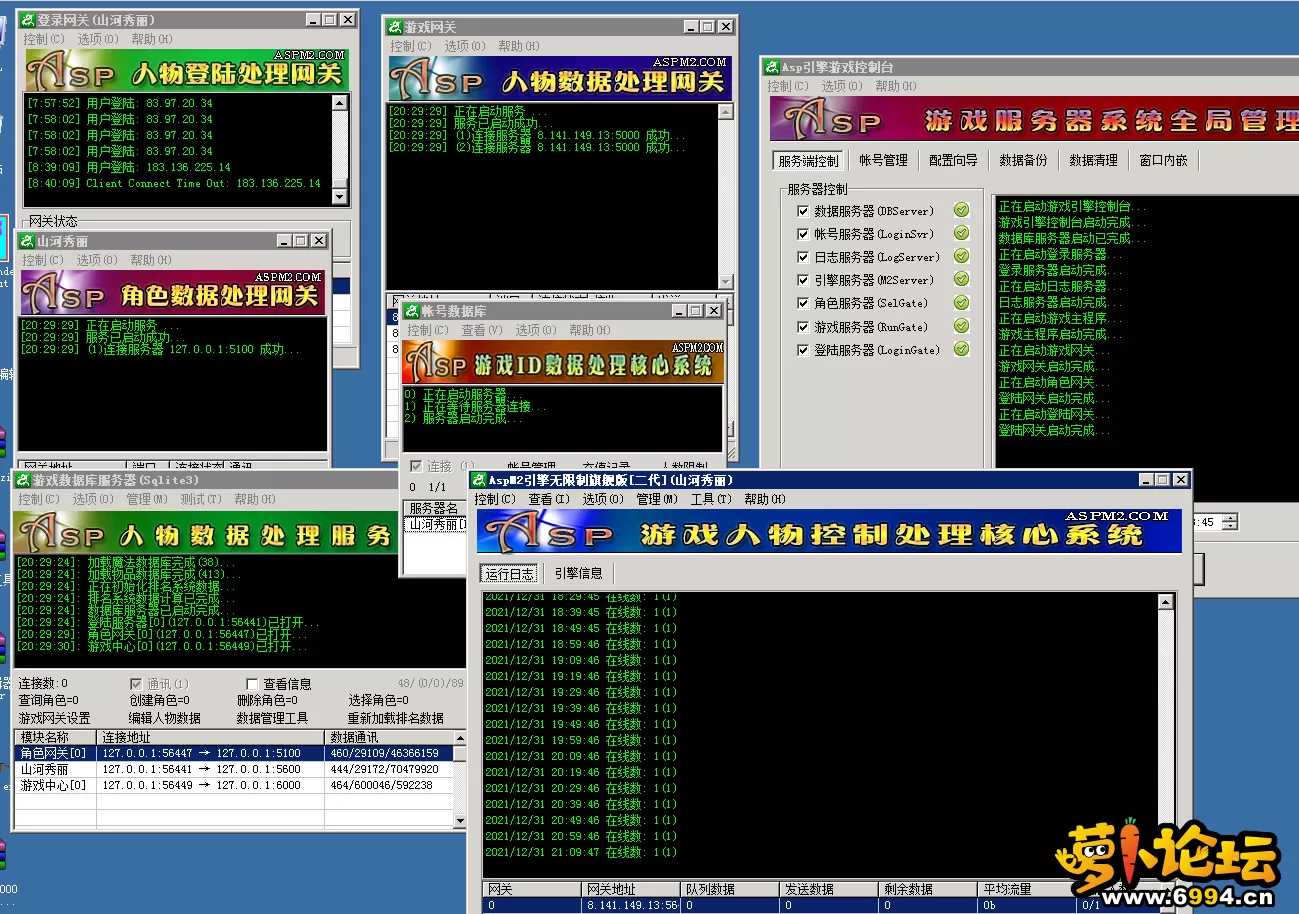Open the 数据备份 tab

1023,160
